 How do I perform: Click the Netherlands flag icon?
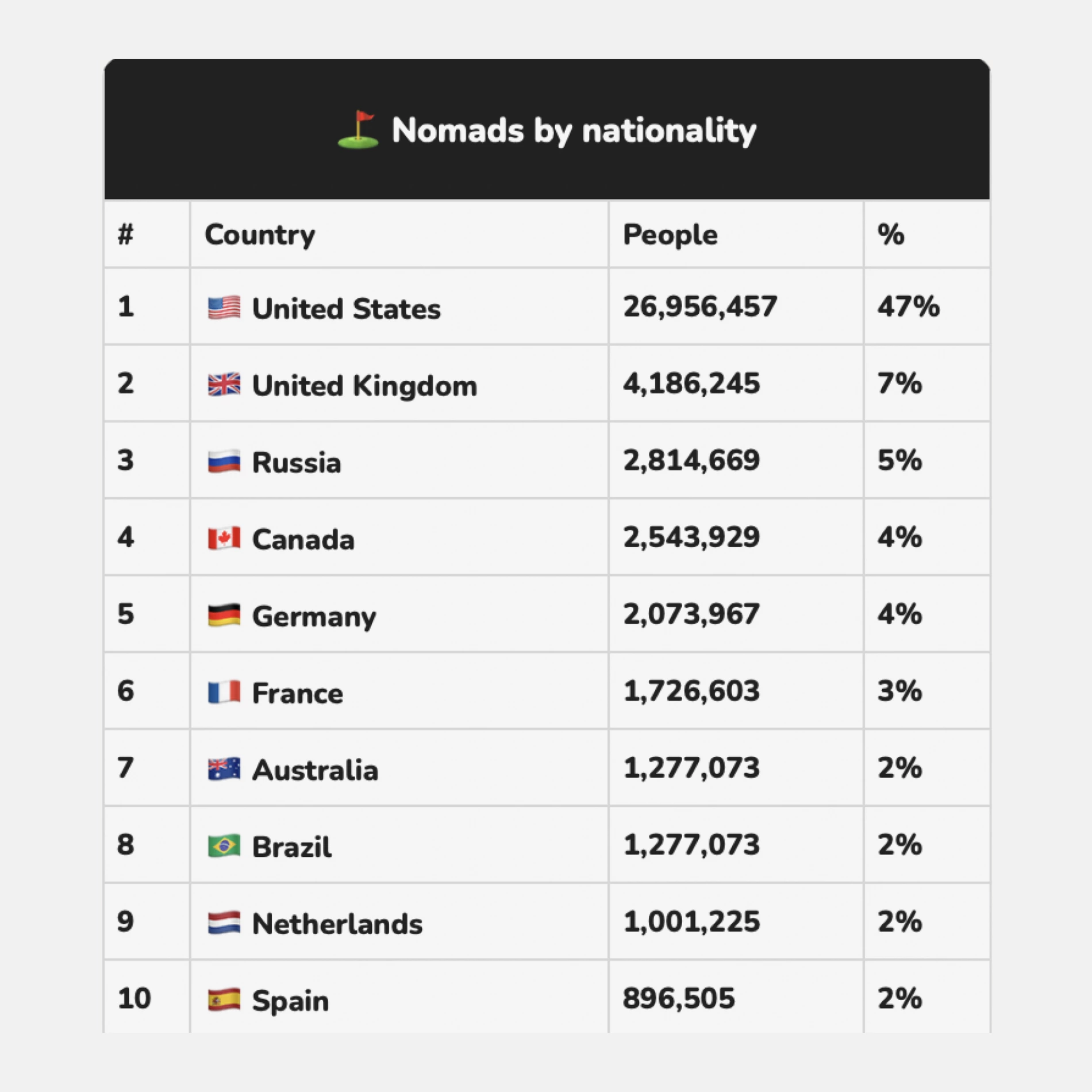click(224, 923)
